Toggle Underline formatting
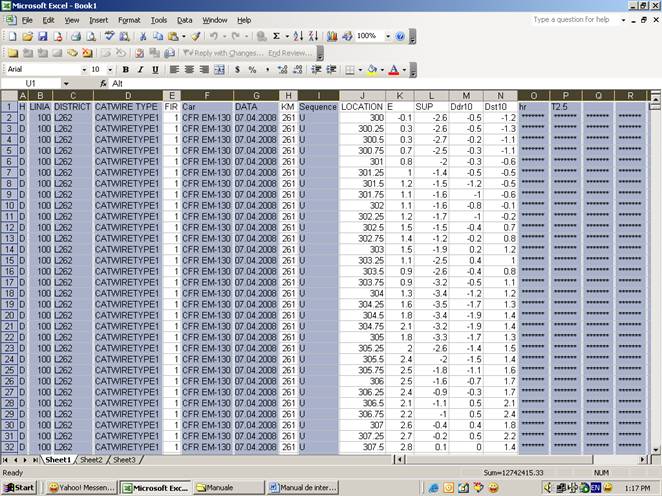This screenshot has height=496, width=662. pyautogui.click(x=154, y=70)
